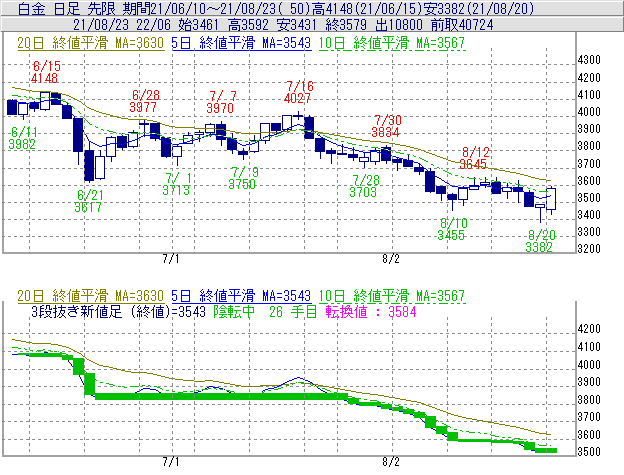Click the 8/10 3455 low marker
The width and height of the screenshot is (624, 475).
click(x=452, y=229)
